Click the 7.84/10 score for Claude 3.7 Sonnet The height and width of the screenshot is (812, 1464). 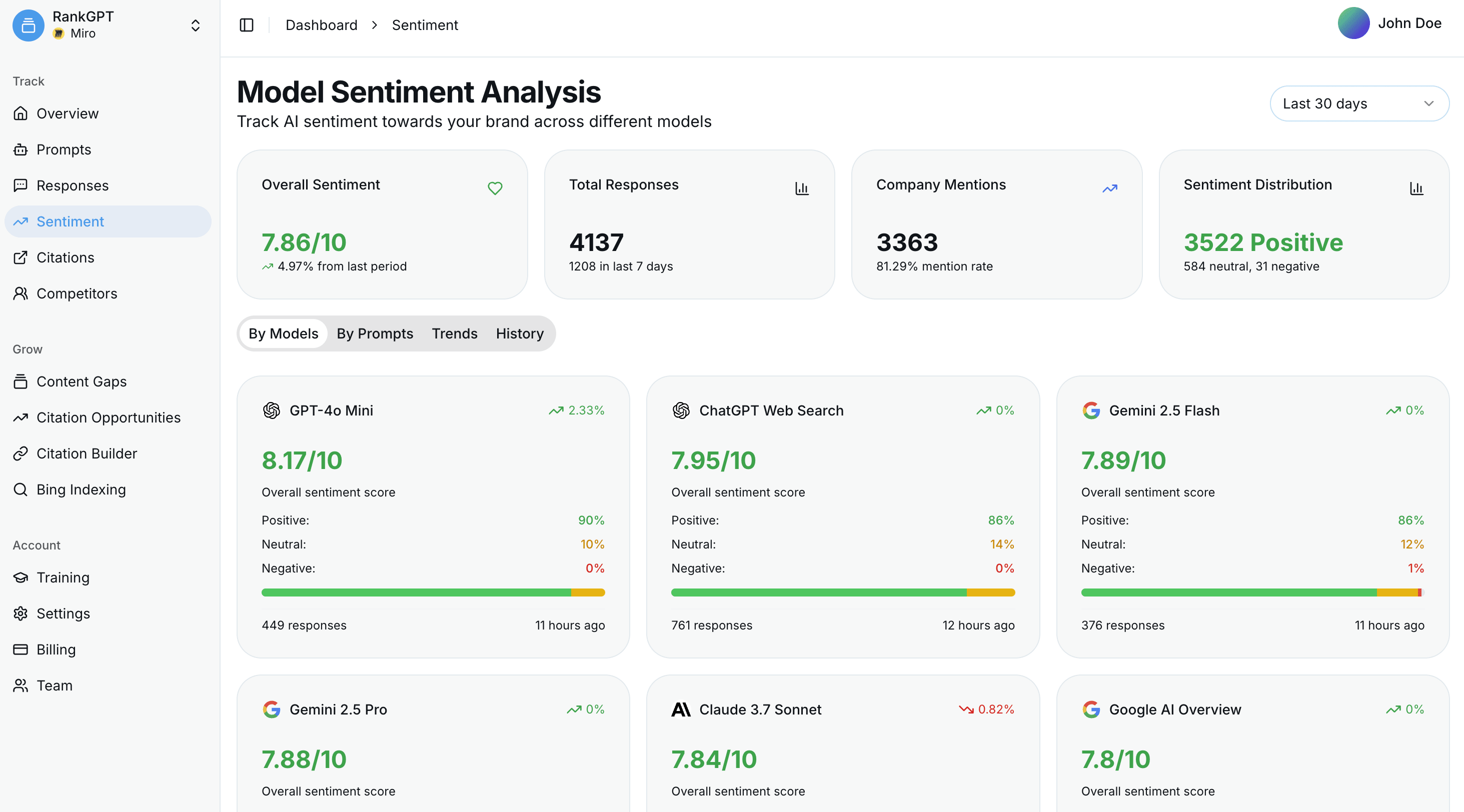coord(714,759)
